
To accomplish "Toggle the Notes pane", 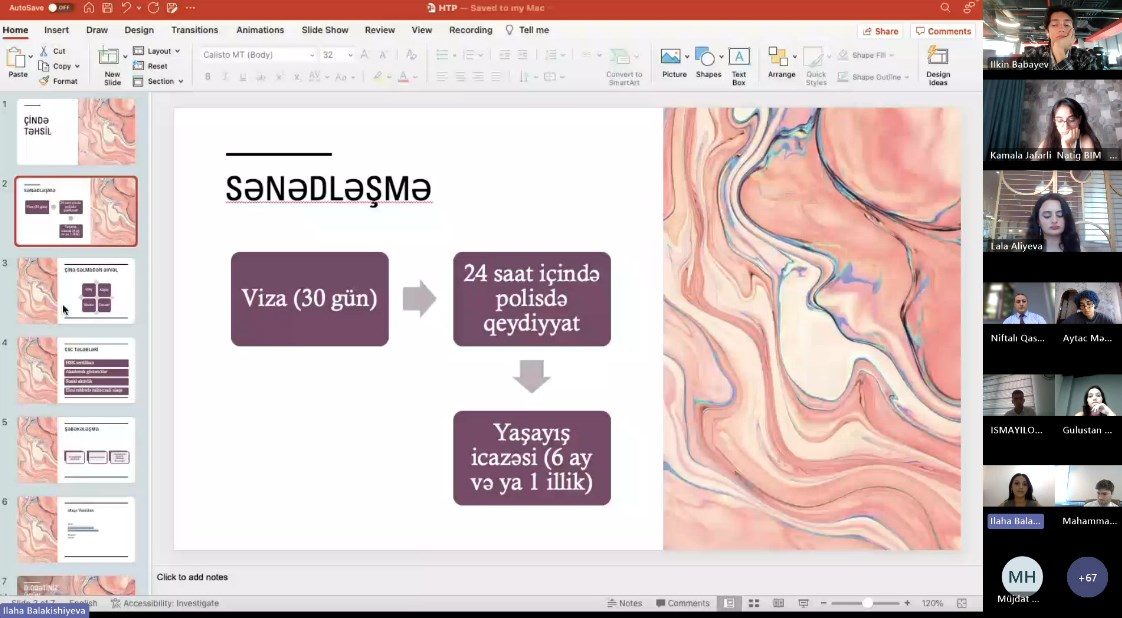I will point(624,603).
